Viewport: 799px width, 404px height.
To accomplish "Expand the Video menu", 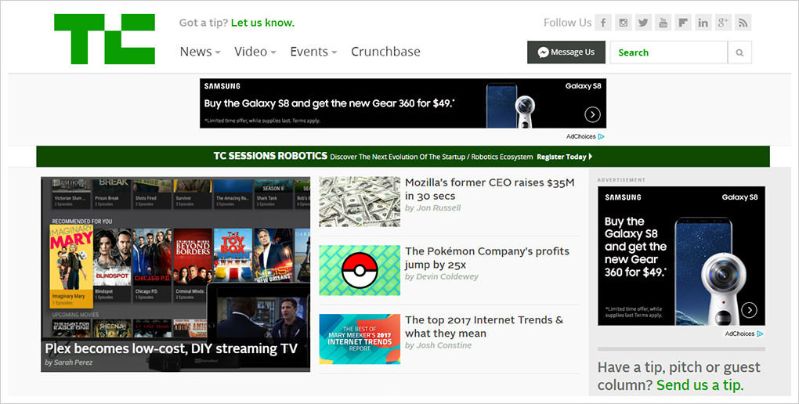I will pyautogui.click(x=255, y=51).
